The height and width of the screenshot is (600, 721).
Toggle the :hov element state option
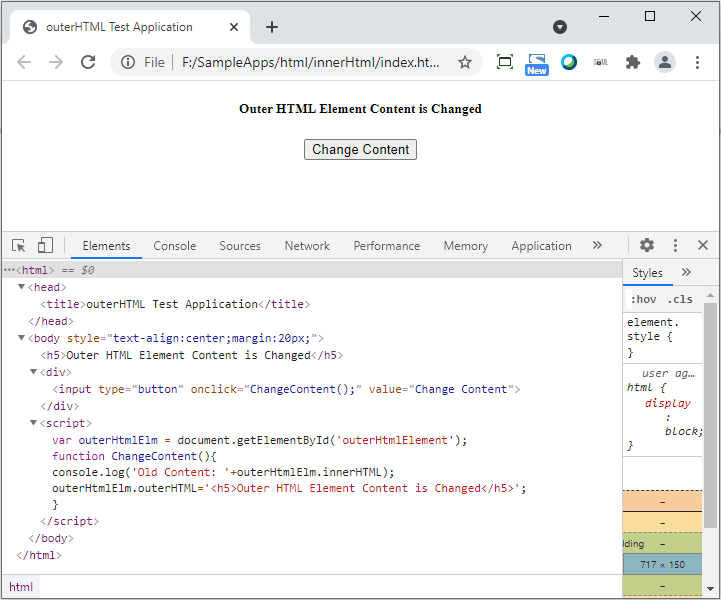pos(643,299)
